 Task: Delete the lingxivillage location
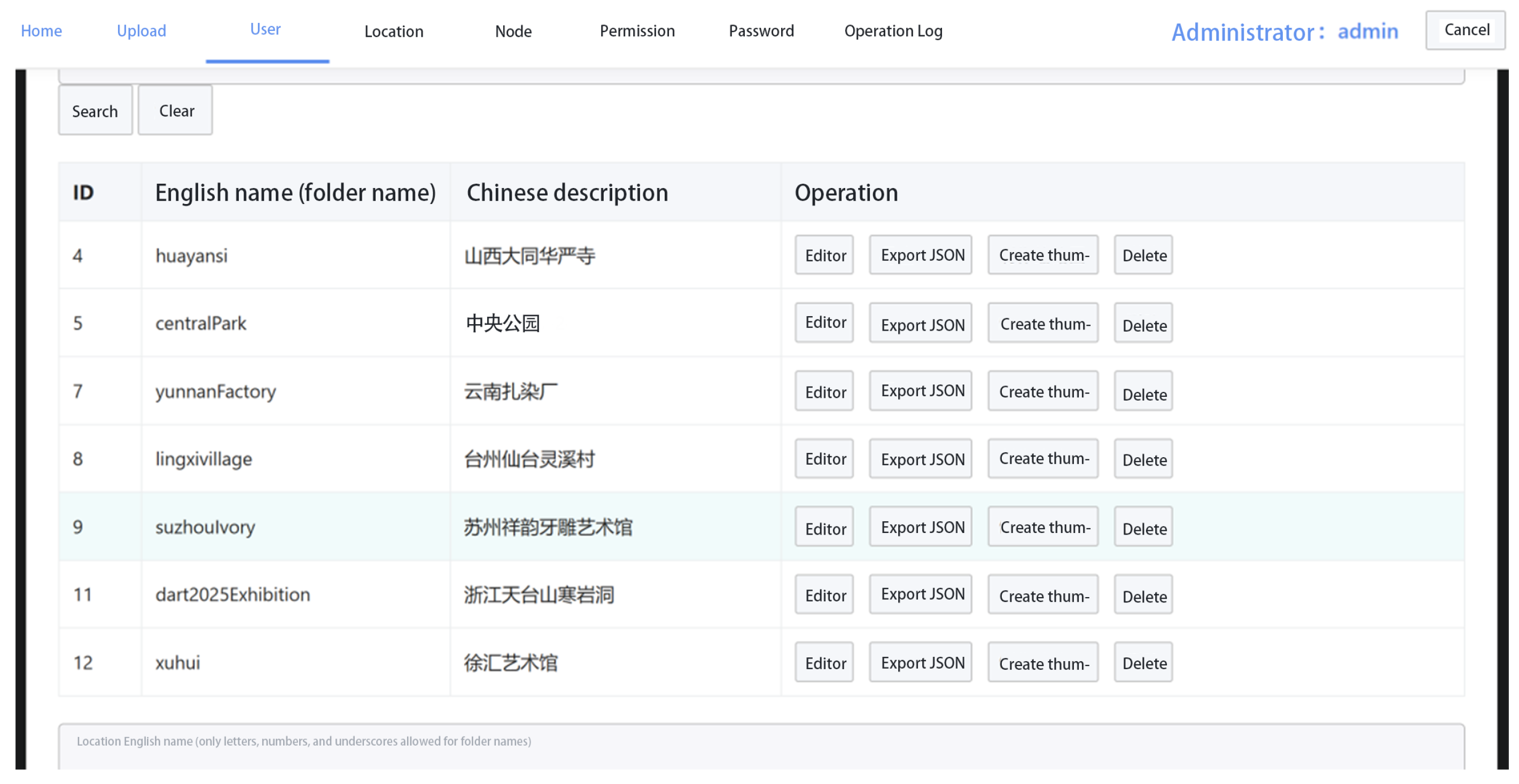tap(1143, 459)
